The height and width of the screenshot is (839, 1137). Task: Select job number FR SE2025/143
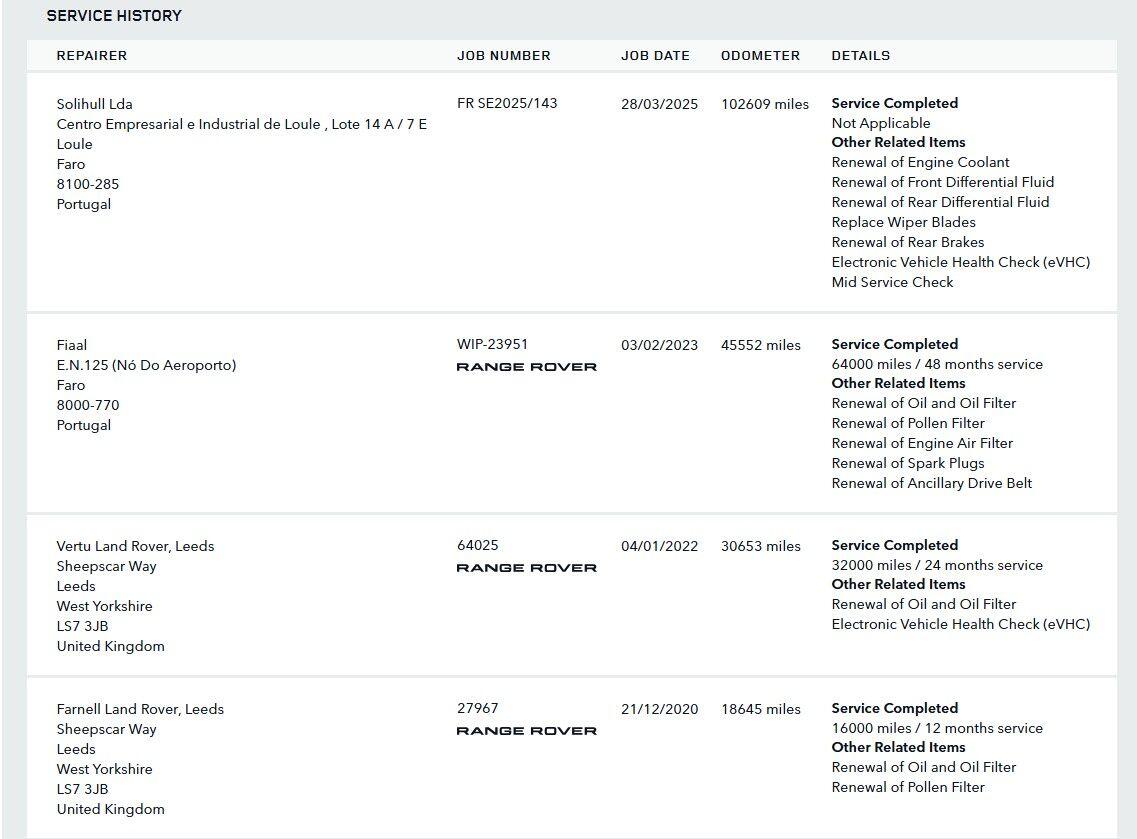click(507, 104)
